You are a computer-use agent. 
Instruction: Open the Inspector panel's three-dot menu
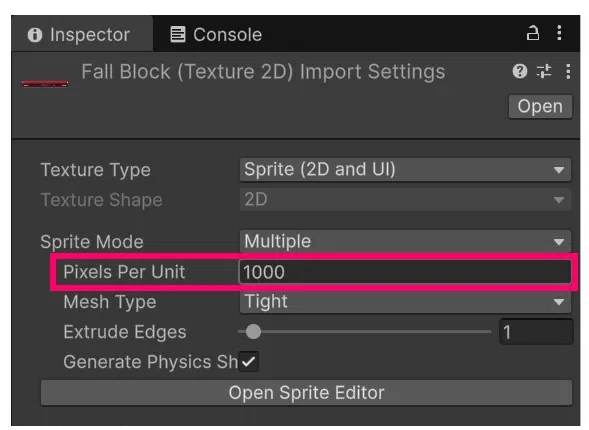click(x=559, y=33)
